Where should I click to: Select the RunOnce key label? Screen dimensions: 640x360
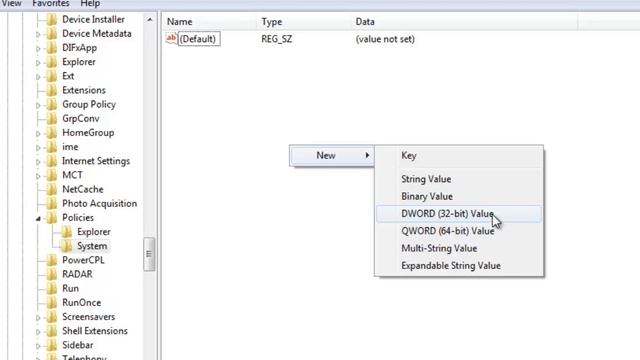pos(82,302)
